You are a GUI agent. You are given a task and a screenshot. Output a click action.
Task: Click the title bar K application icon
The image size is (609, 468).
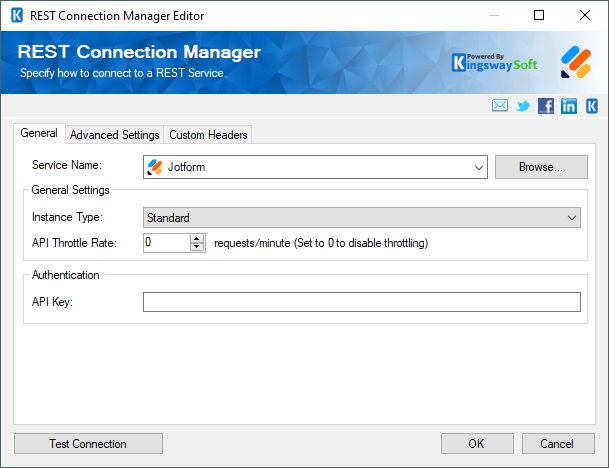click(x=17, y=16)
